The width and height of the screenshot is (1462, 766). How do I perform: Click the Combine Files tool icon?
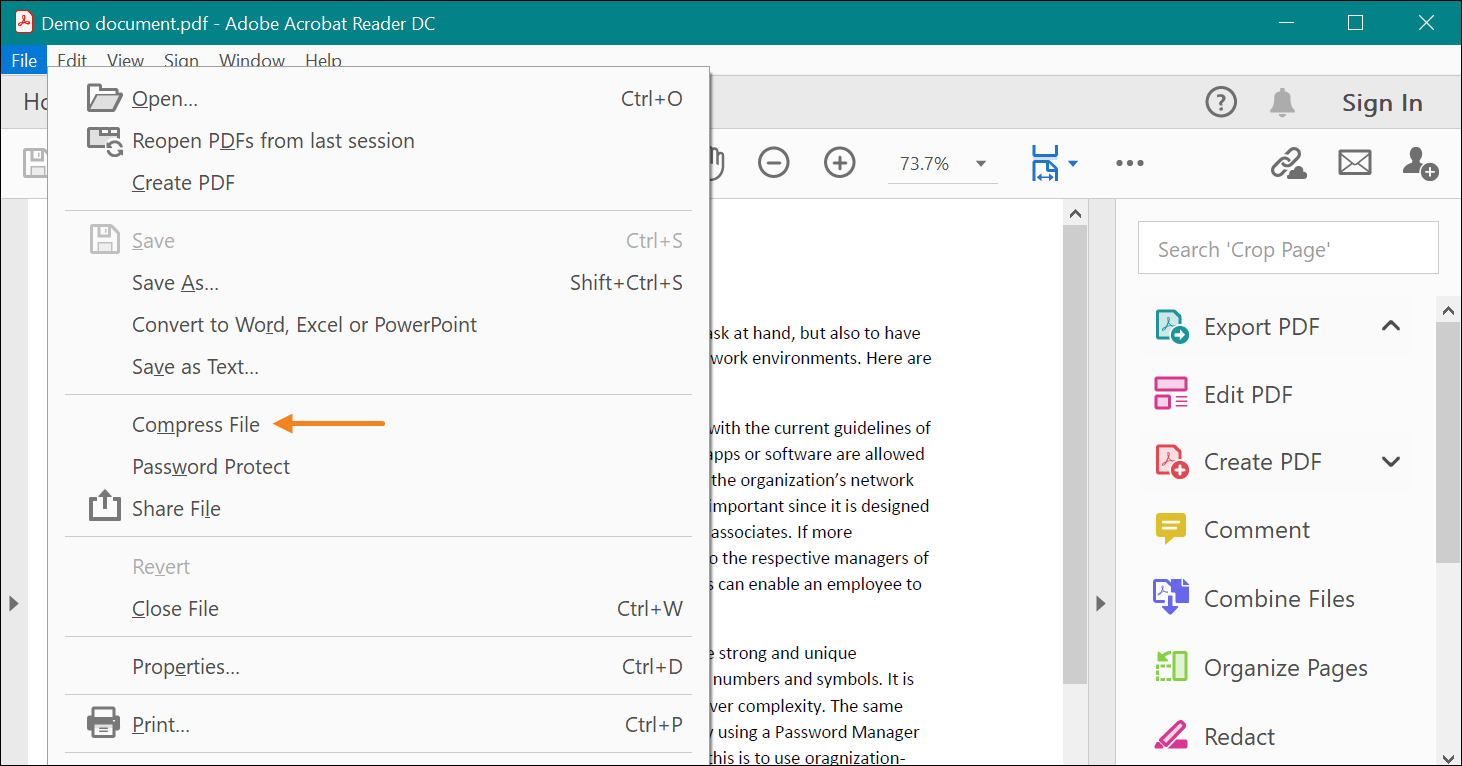point(1171,597)
